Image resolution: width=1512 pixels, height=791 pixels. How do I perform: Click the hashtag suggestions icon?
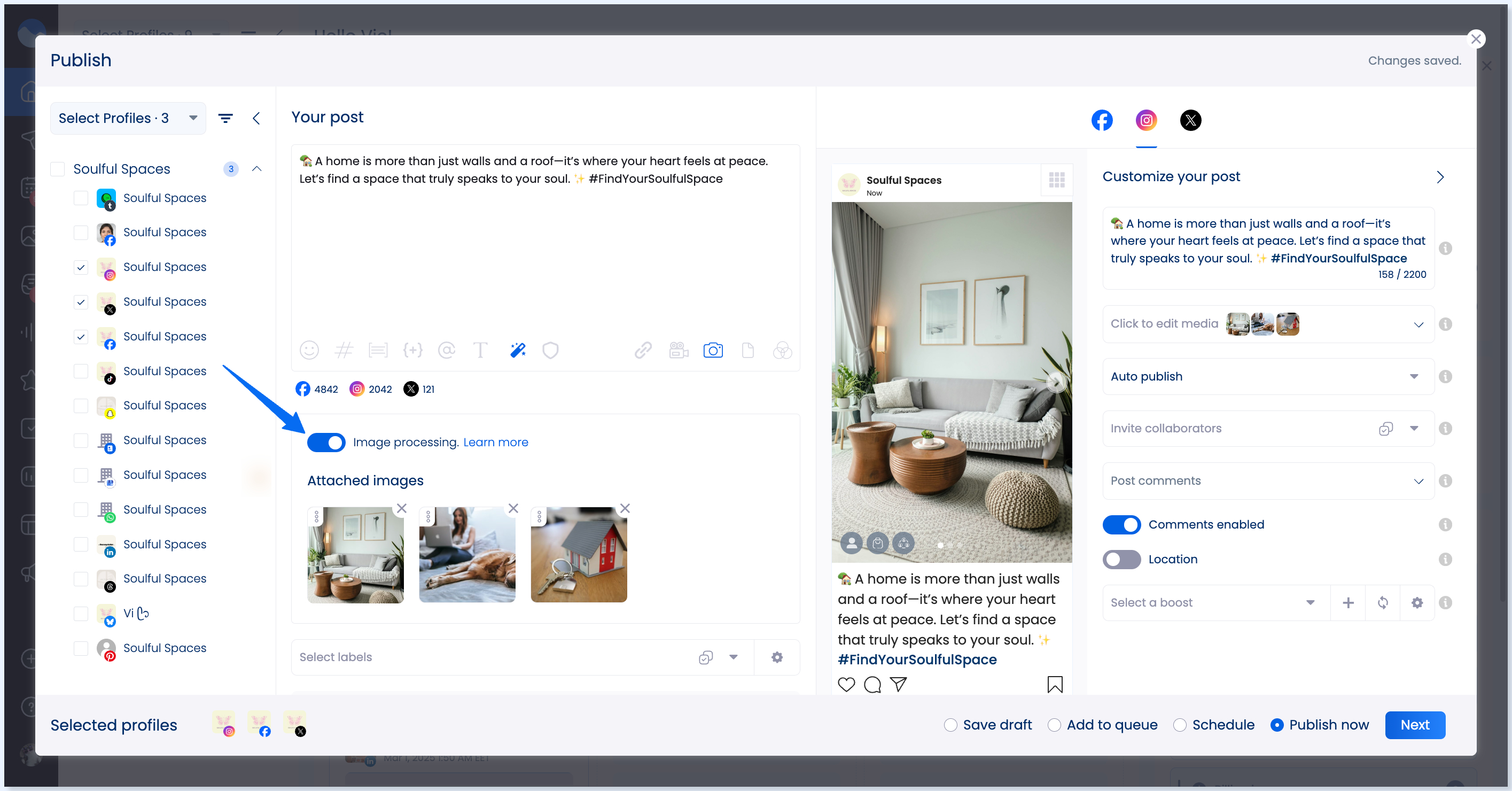coord(344,351)
